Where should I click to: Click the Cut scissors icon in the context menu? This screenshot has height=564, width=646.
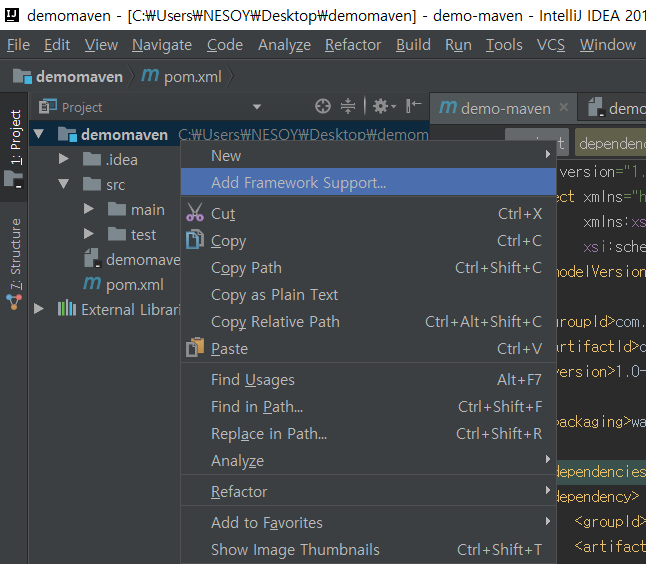[x=194, y=213]
